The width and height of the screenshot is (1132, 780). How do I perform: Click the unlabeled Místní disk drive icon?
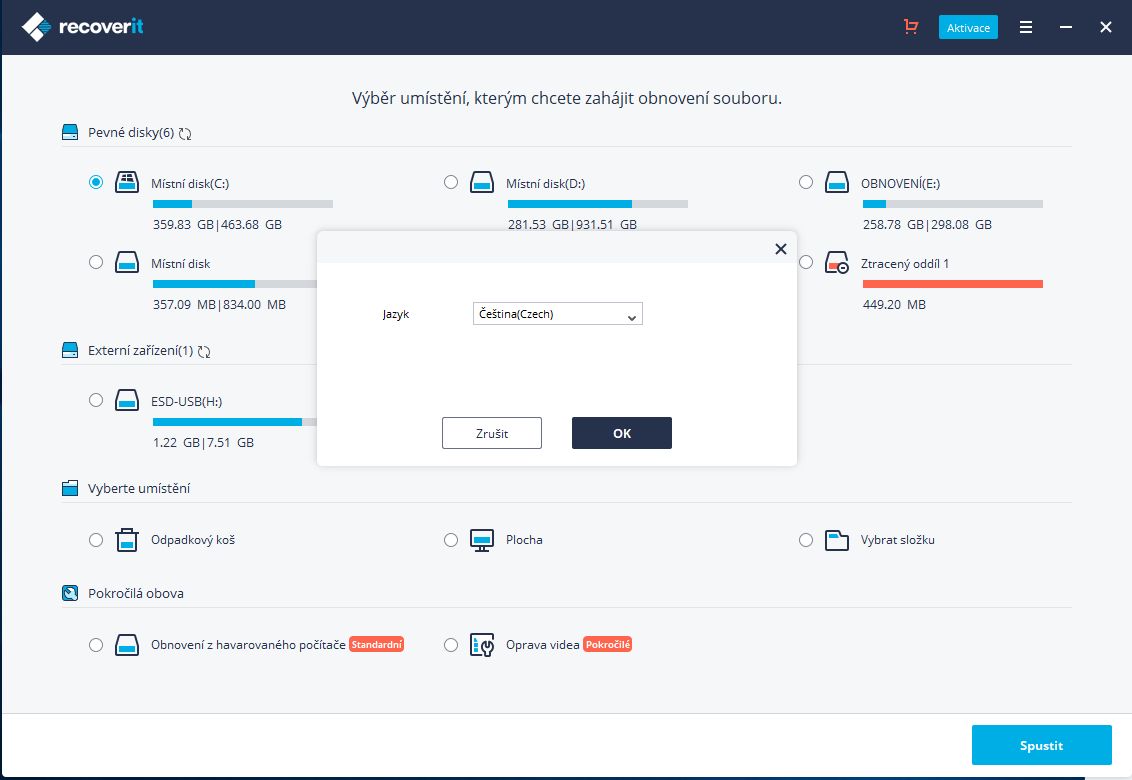click(x=127, y=262)
